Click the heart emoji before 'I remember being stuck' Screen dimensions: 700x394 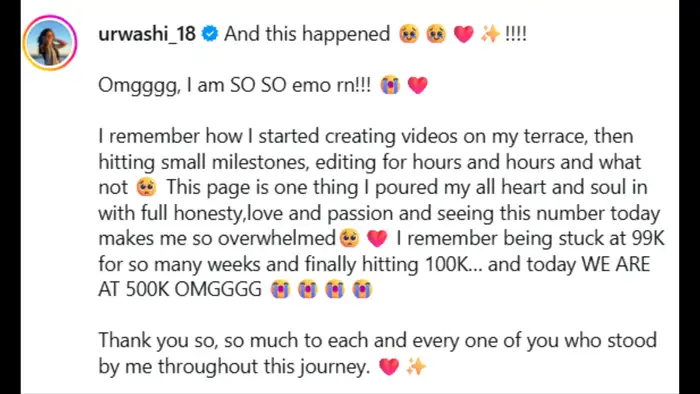377,238
